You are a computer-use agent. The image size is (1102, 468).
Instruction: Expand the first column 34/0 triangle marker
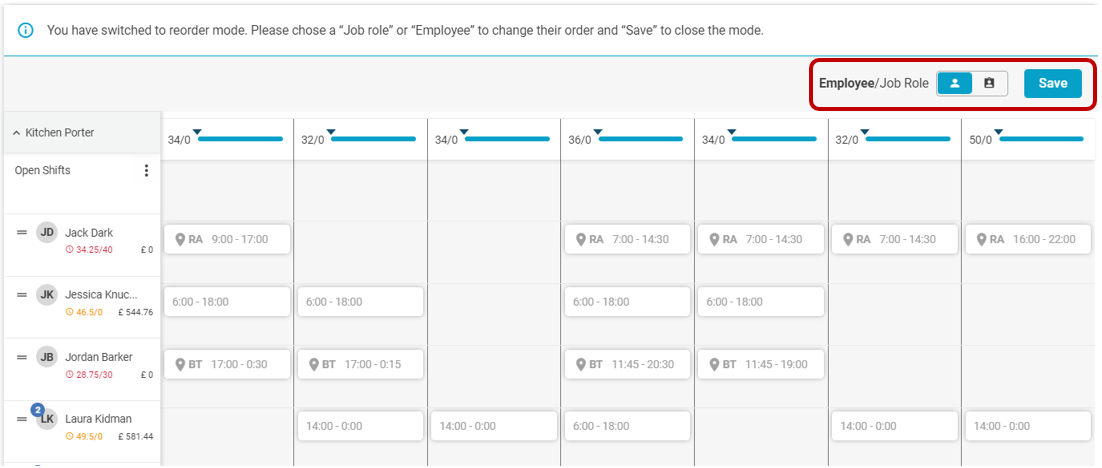(x=197, y=131)
